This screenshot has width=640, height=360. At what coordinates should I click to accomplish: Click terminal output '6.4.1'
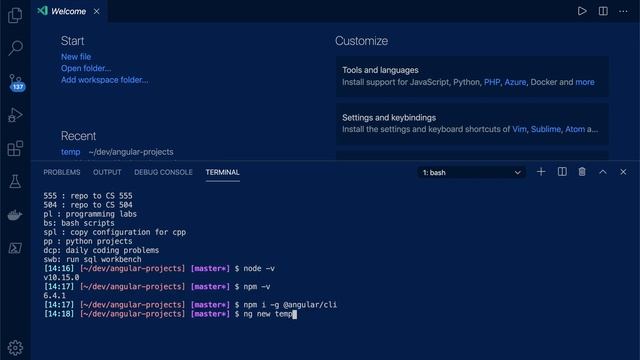pos(54,296)
